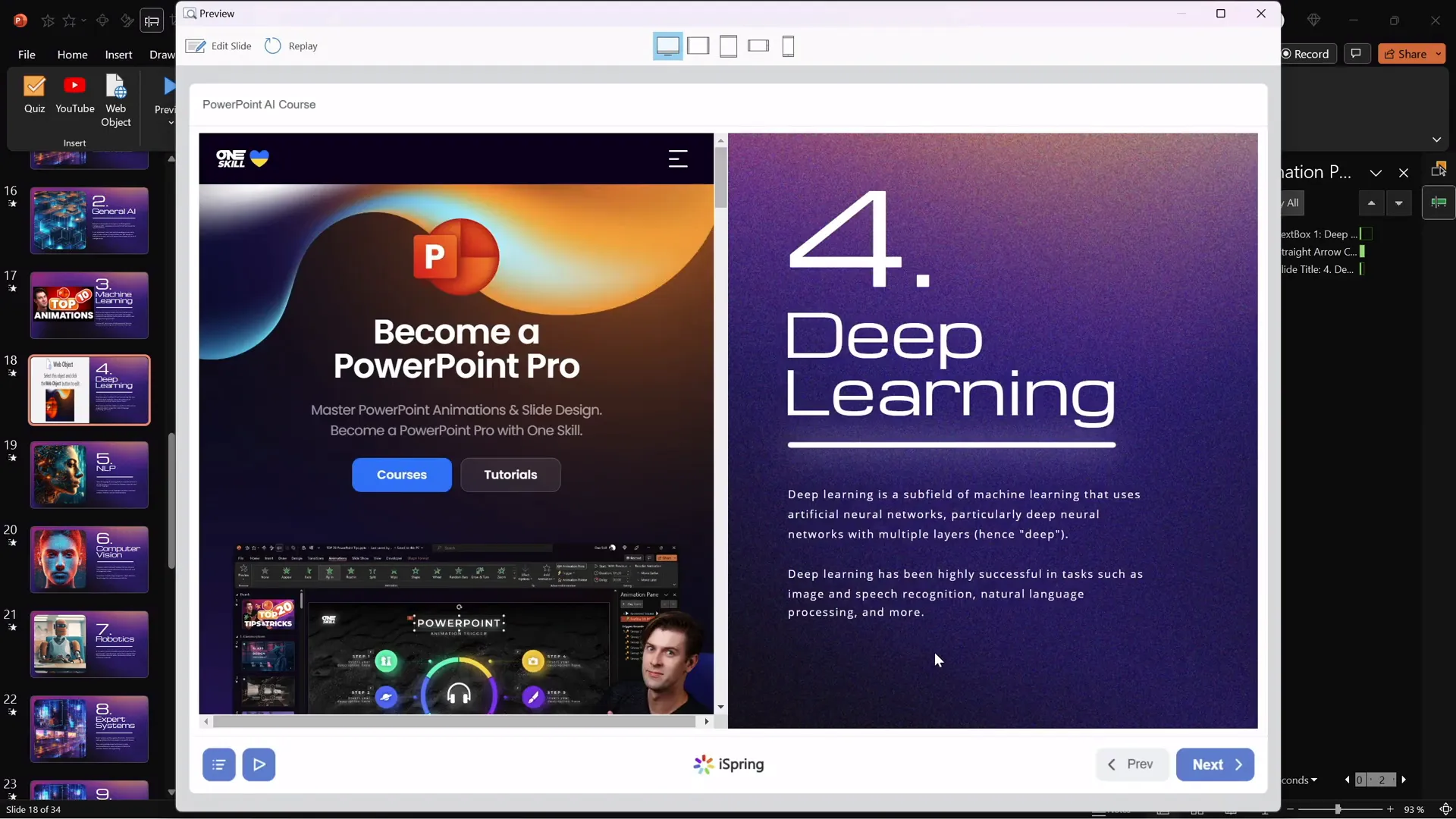Select slide 20 Computer Vision thumbnail
The height and width of the screenshot is (819, 1456).
(x=89, y=560)
